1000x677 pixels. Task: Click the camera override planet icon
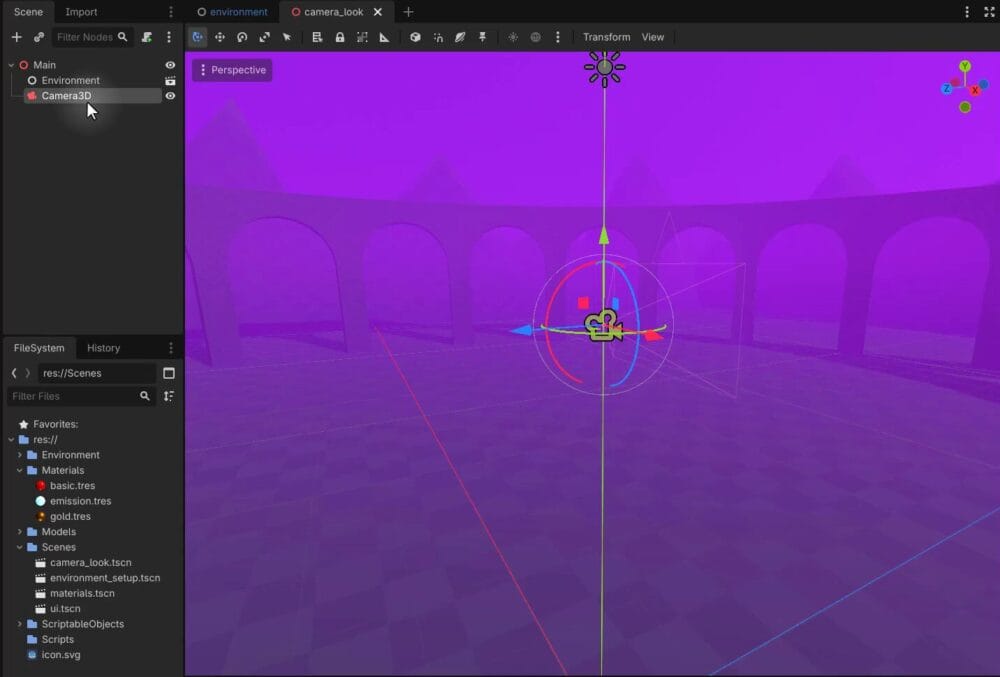pos(460,37)
